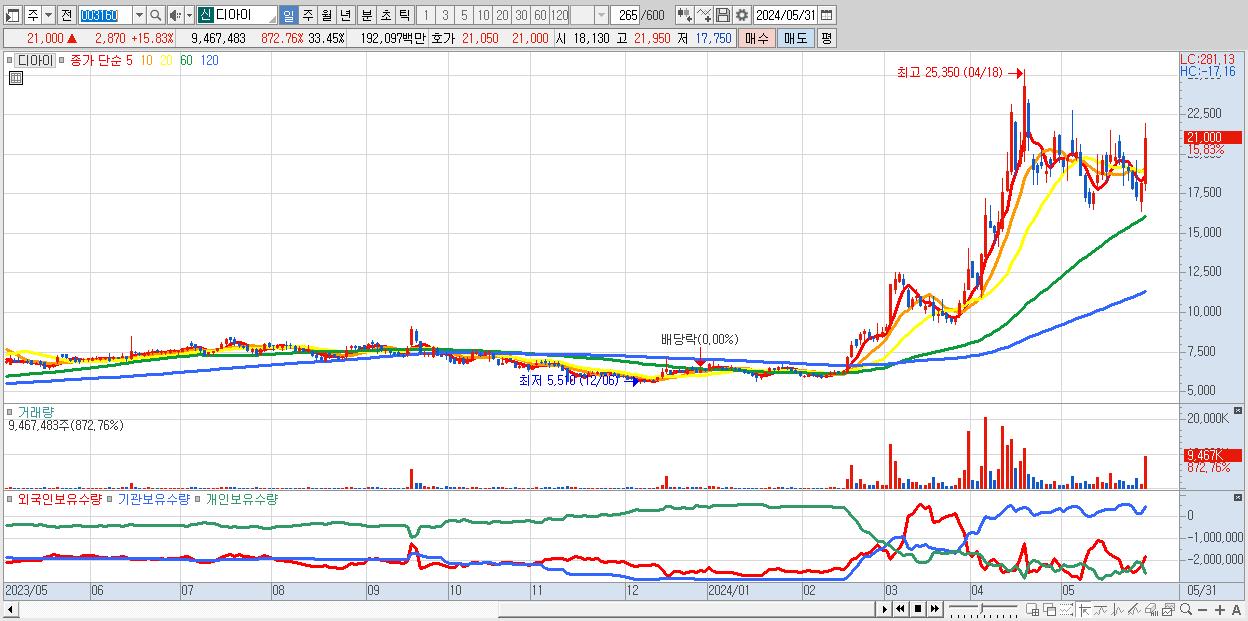
Task: Click the pencil draw-on-chart icon
Action: point(1134,609)
